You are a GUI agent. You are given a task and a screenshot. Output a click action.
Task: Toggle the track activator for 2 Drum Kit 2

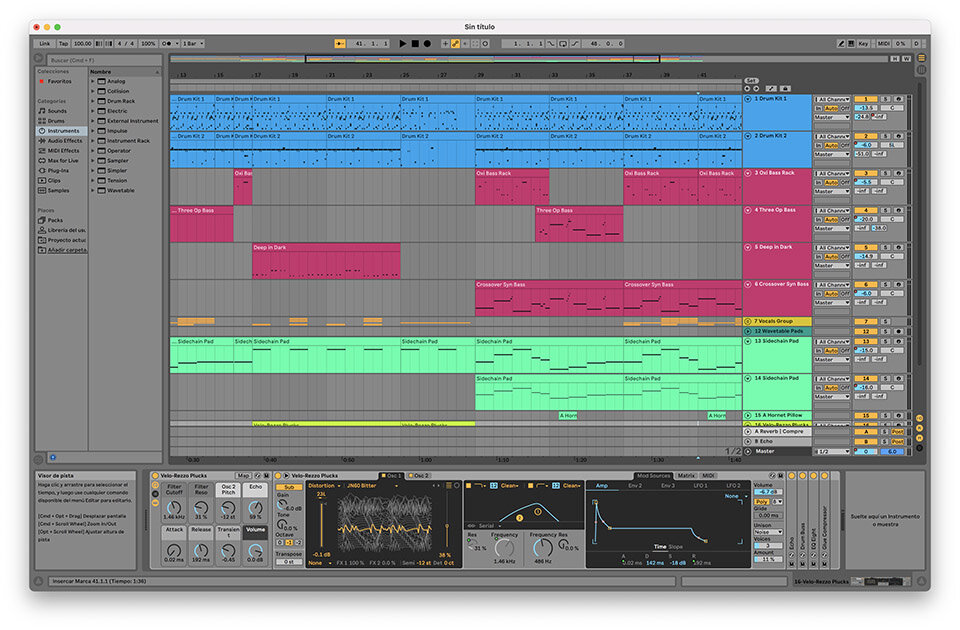(865, 136)
